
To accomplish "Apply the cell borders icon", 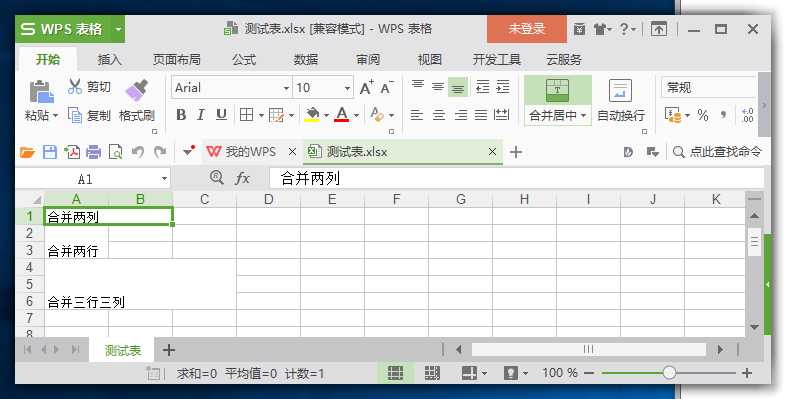I will pos(246,115).
